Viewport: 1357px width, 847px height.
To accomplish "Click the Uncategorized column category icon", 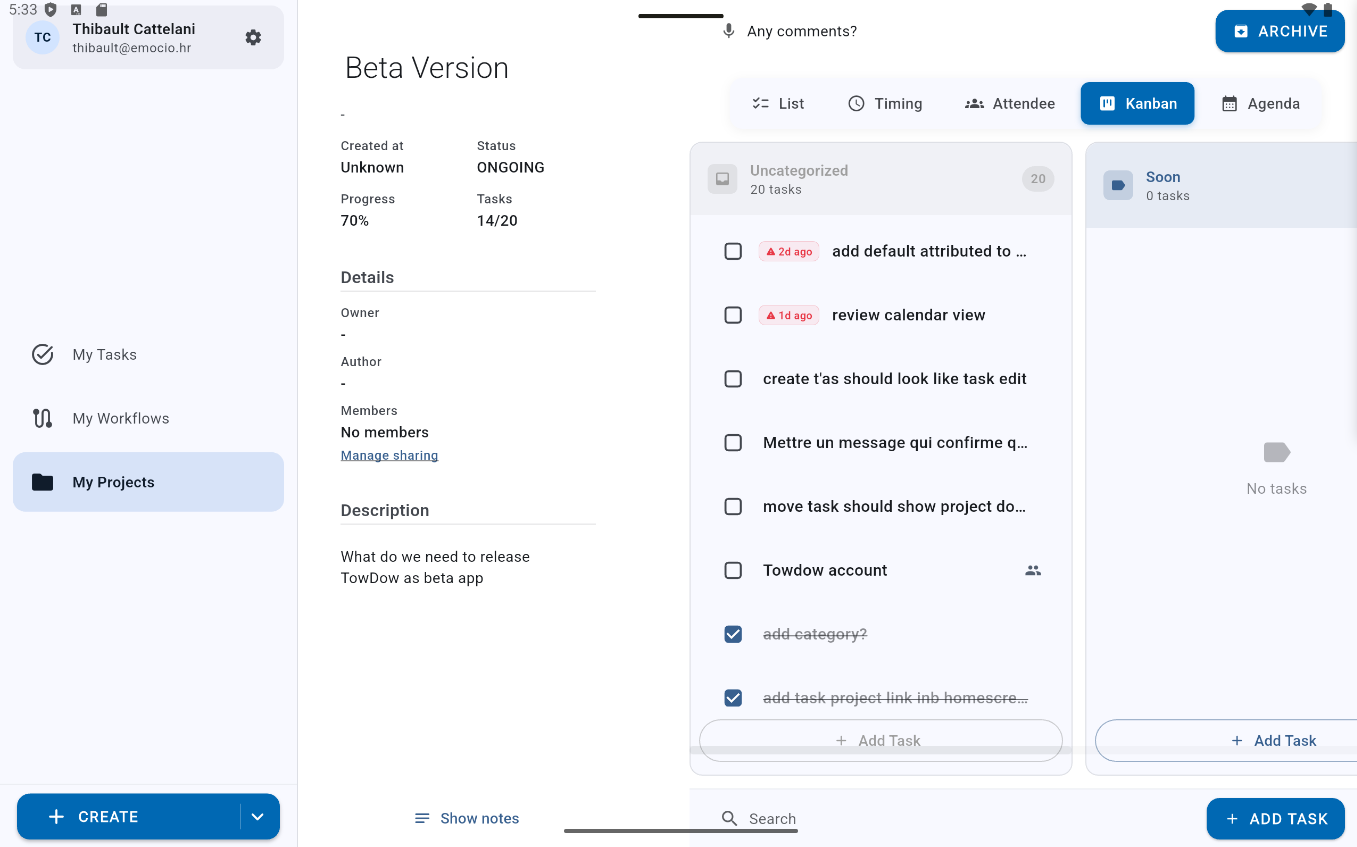I will (x=722, y=179).
